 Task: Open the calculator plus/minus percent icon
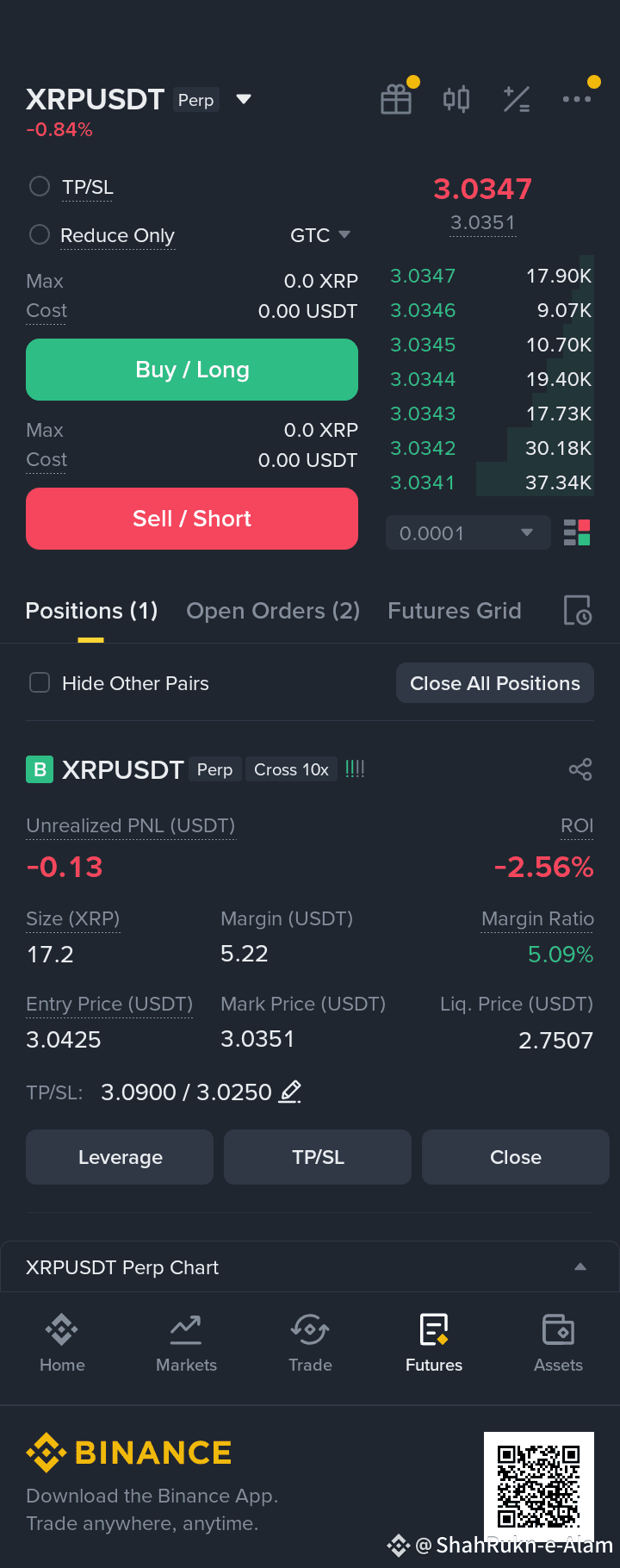pyautogui.click(x=517, y=100)
